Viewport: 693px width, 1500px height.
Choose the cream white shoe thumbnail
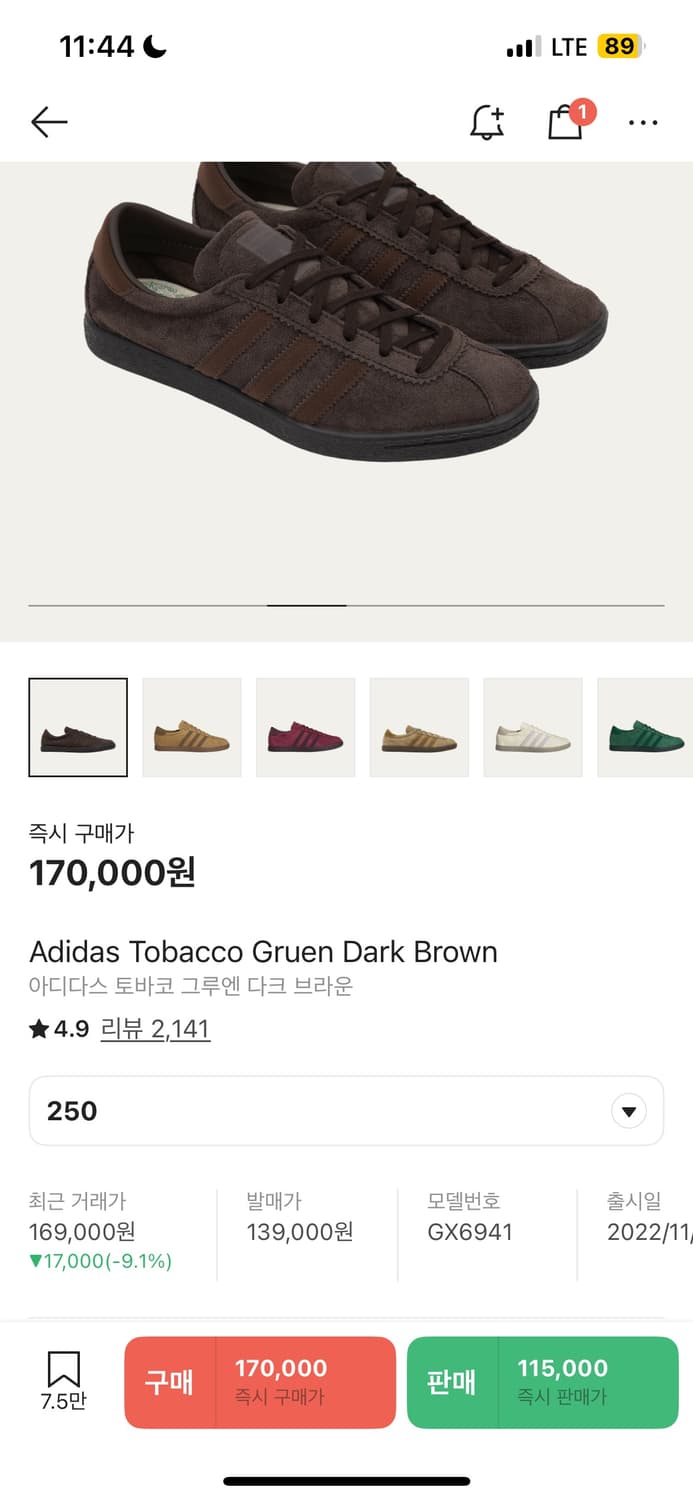(533, 727)
